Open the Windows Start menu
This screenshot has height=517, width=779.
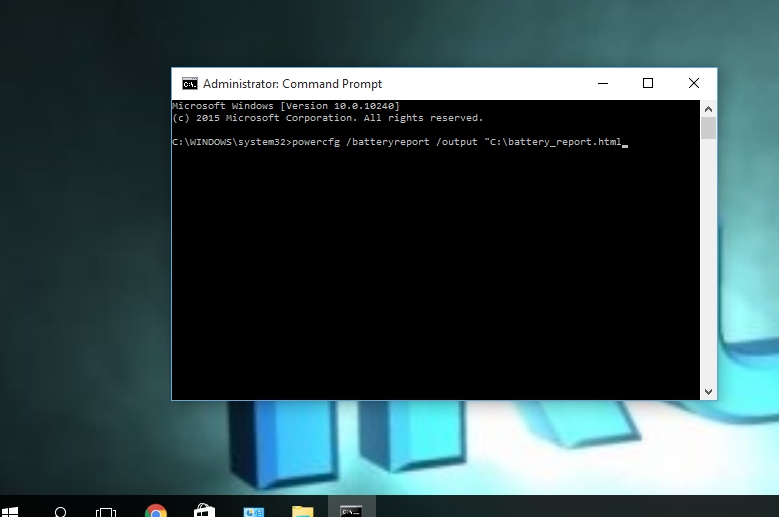[x=10, y=511]
